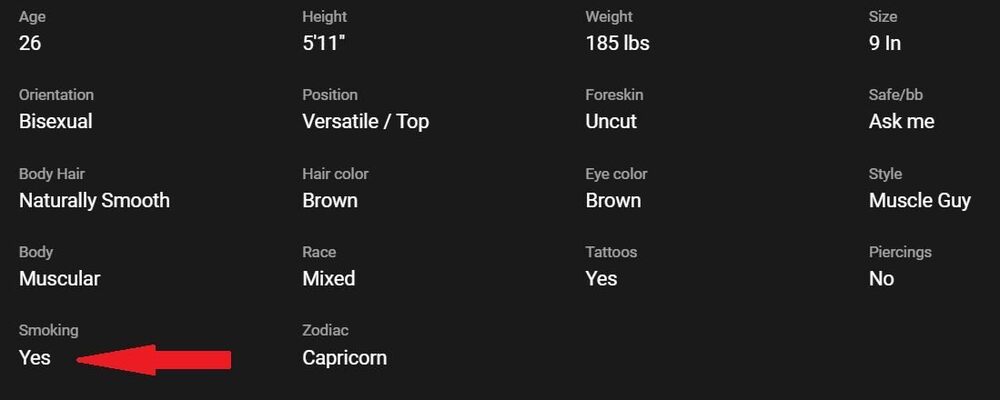Select the Weight value 185 lbs

coord(617,43)
